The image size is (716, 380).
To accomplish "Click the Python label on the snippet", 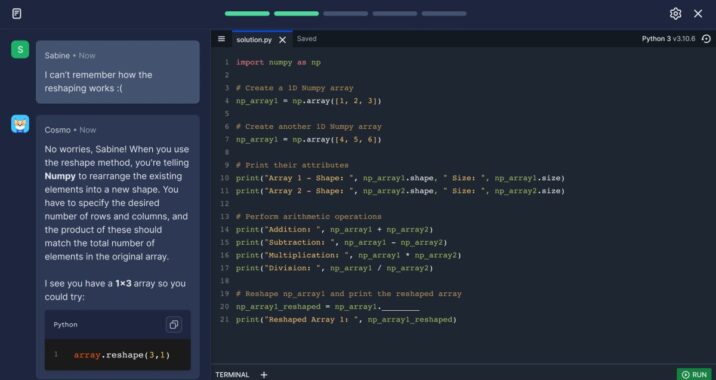I will tap(65, 325).
